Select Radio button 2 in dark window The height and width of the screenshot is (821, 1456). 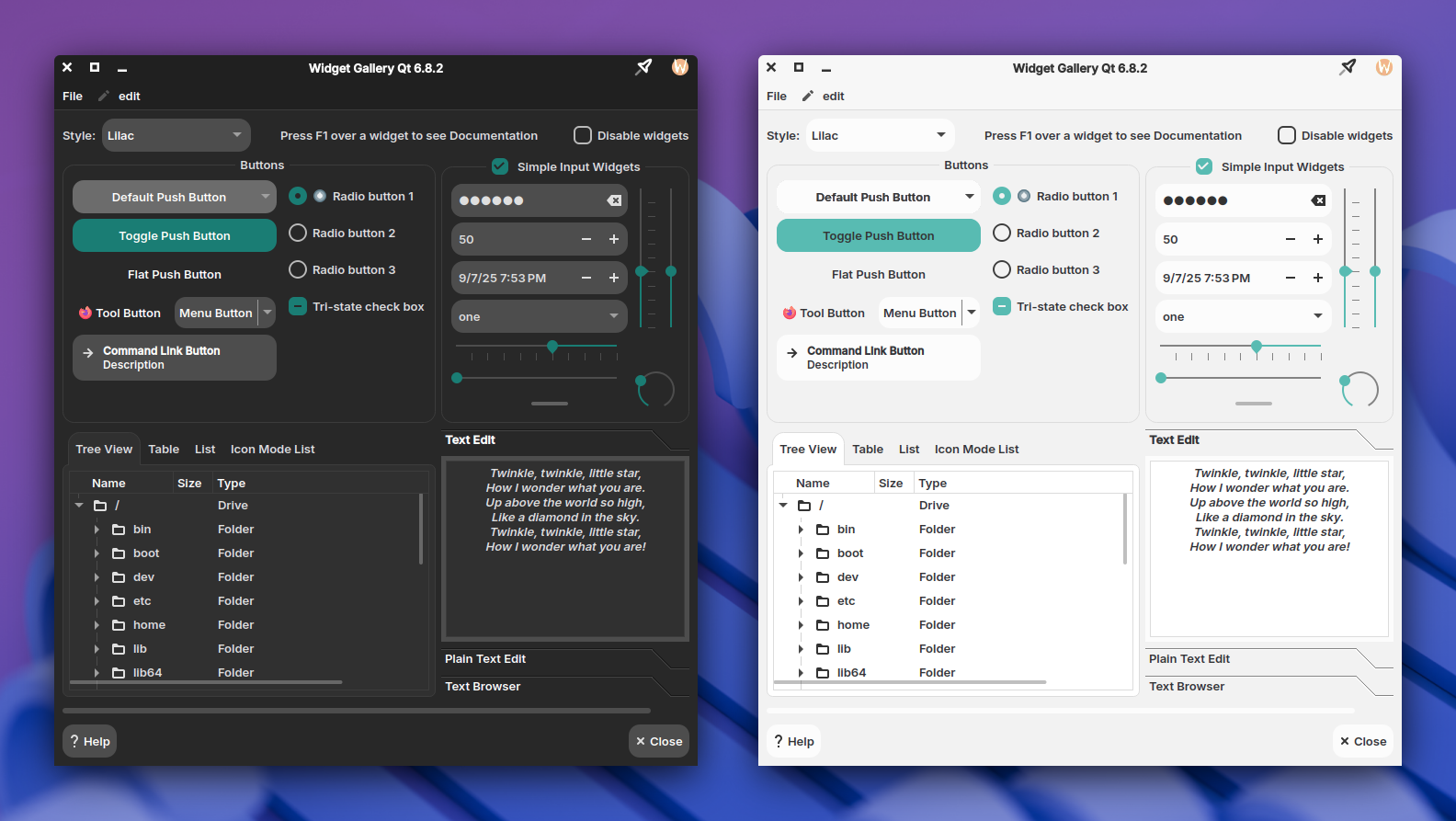click(x=298, y=233)
